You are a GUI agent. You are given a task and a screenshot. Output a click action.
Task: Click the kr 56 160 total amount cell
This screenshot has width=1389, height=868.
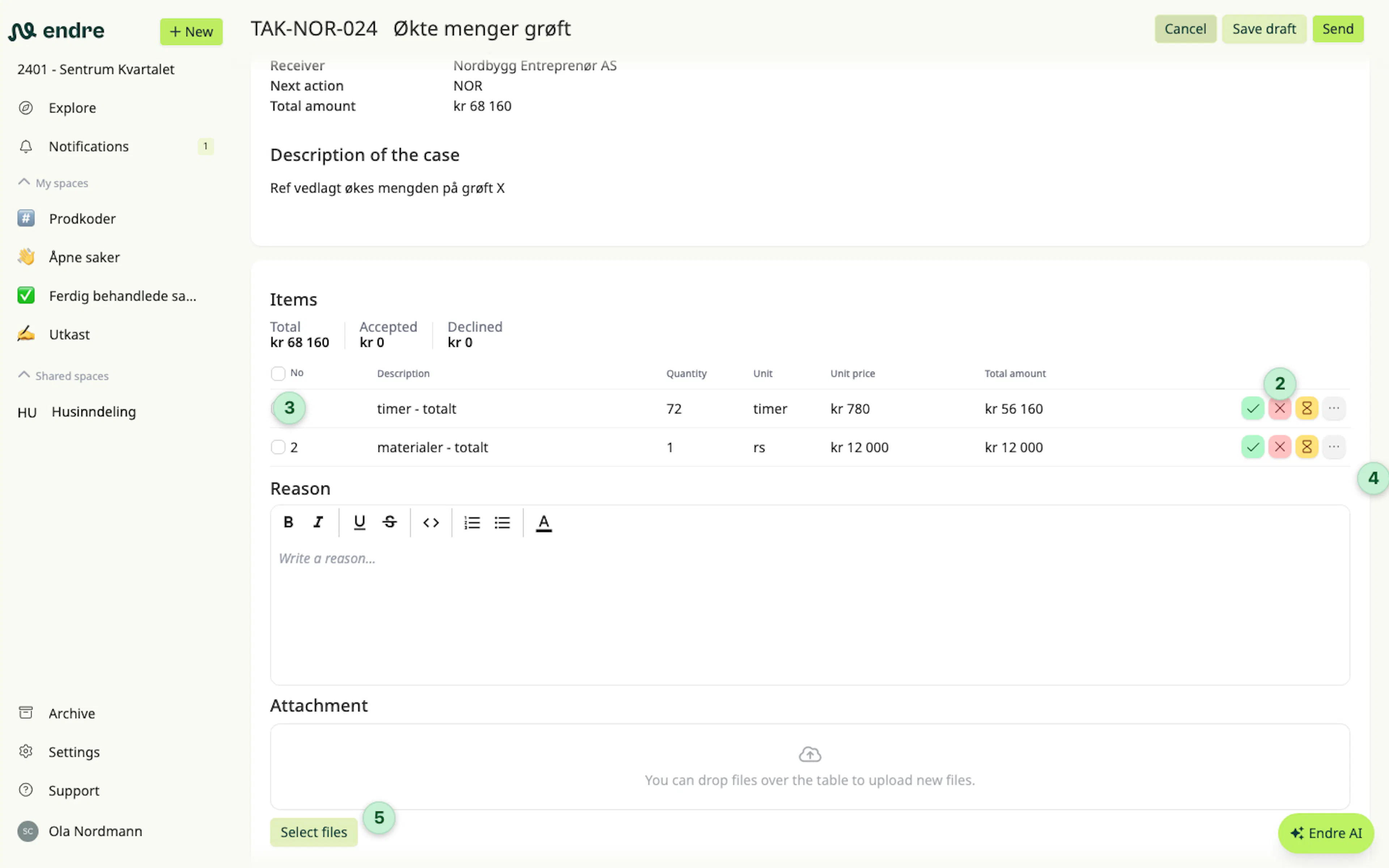tap(1014, 409)
